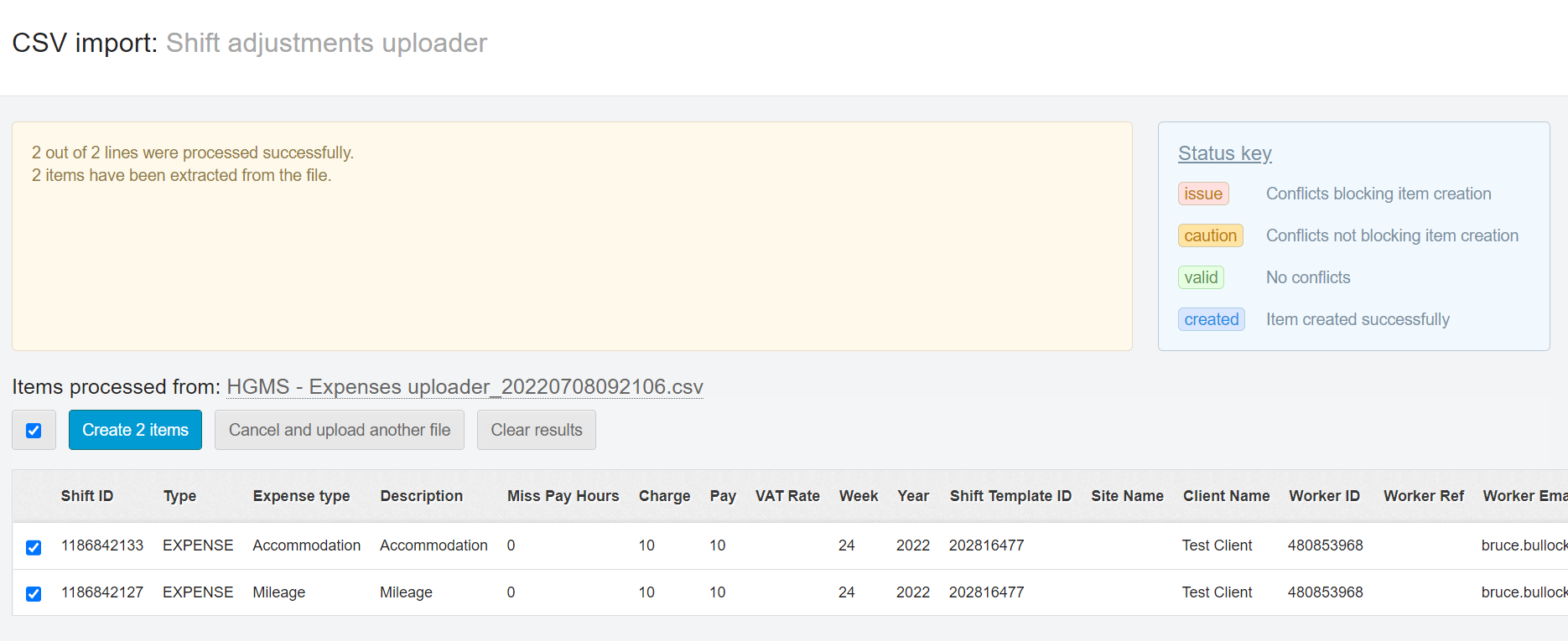
Task: Click the red issue status badge
Action: (1202, 194)
